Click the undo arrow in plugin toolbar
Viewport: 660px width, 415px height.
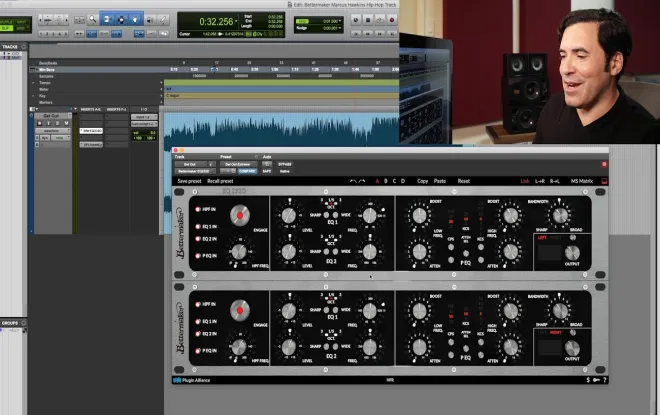[x=353, y=181]
